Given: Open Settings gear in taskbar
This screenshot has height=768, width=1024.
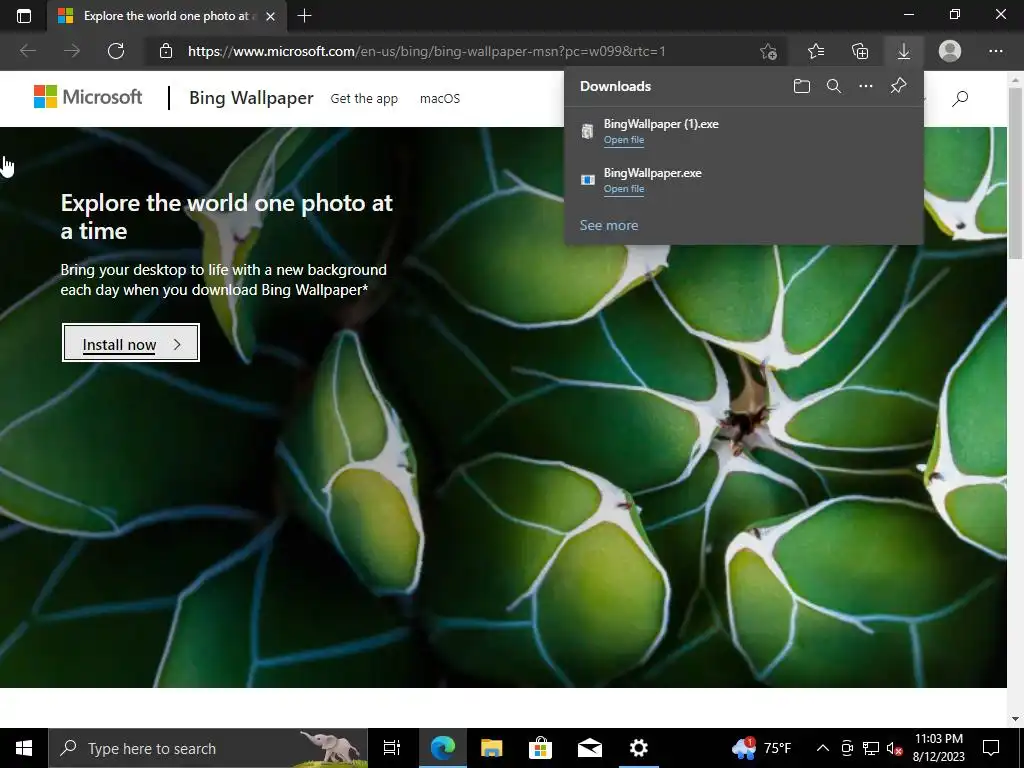Looking at the screenshot, I should [x=639, y=748].
